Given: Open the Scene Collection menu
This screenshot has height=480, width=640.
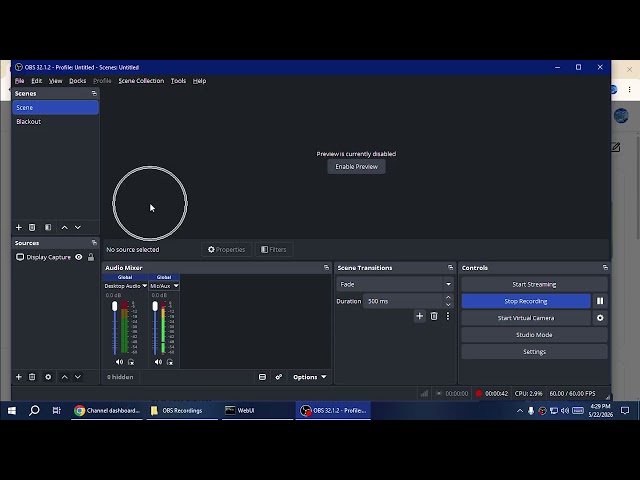Looking at the screenshot, I should 141,81.
